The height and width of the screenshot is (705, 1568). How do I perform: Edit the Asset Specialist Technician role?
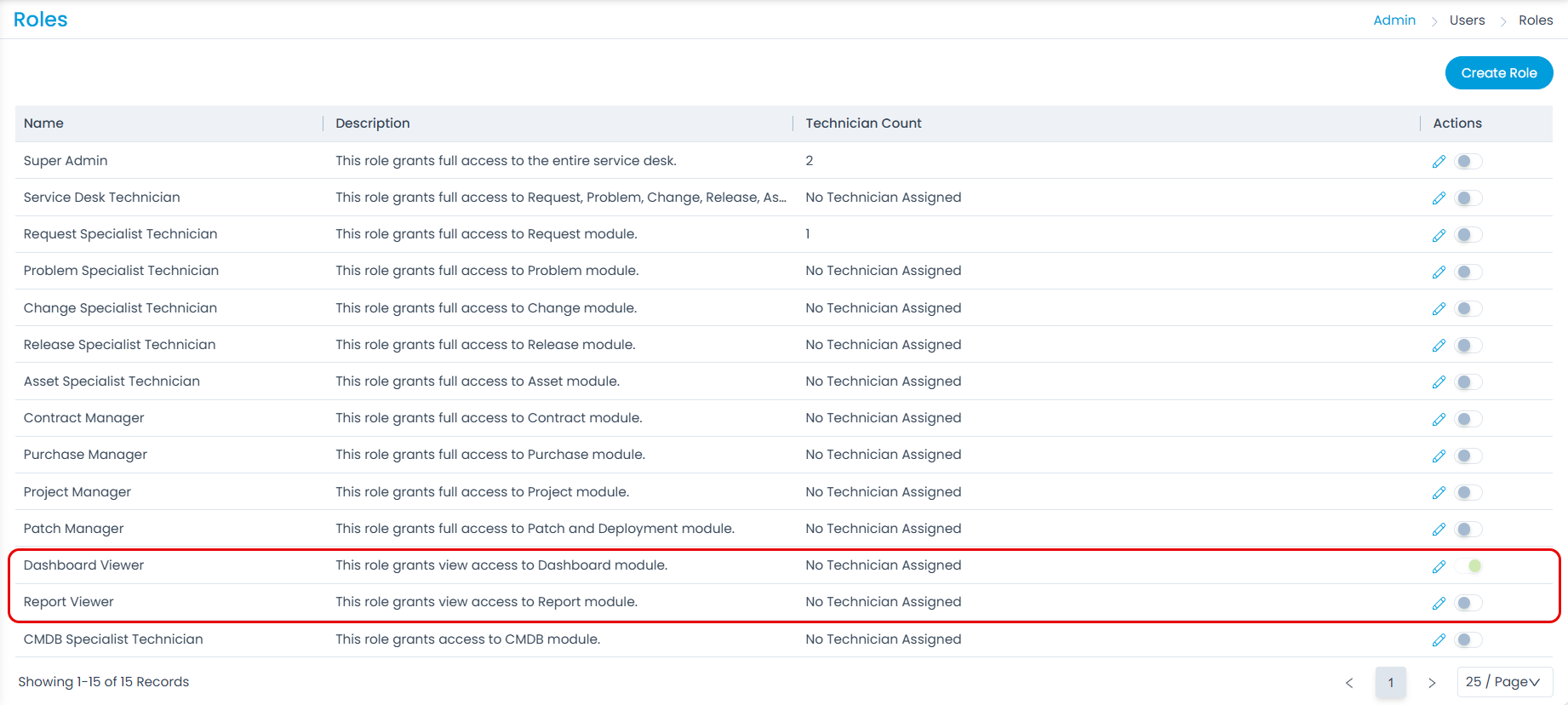[1439, 382]
